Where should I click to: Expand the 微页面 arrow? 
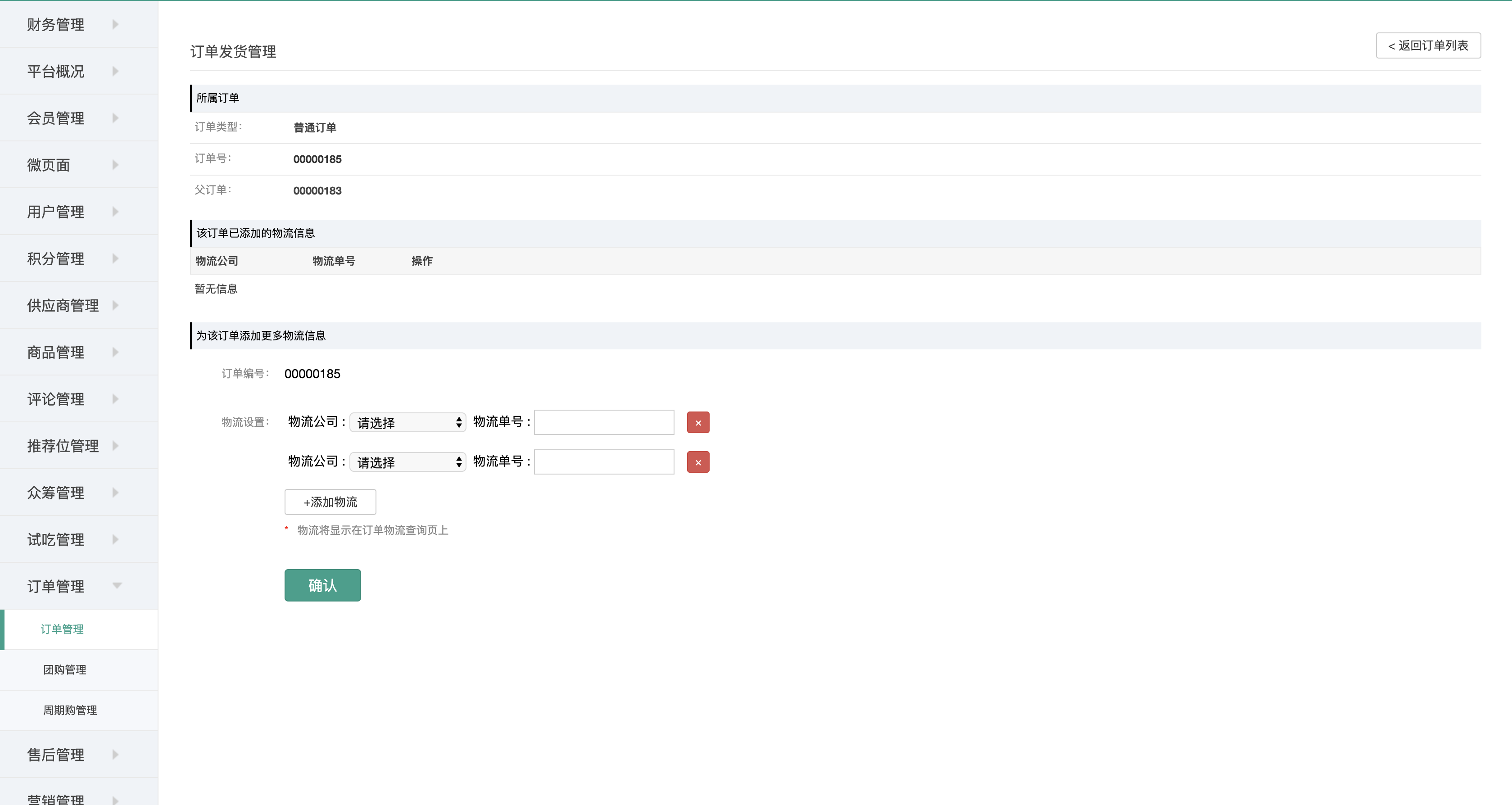115,165
